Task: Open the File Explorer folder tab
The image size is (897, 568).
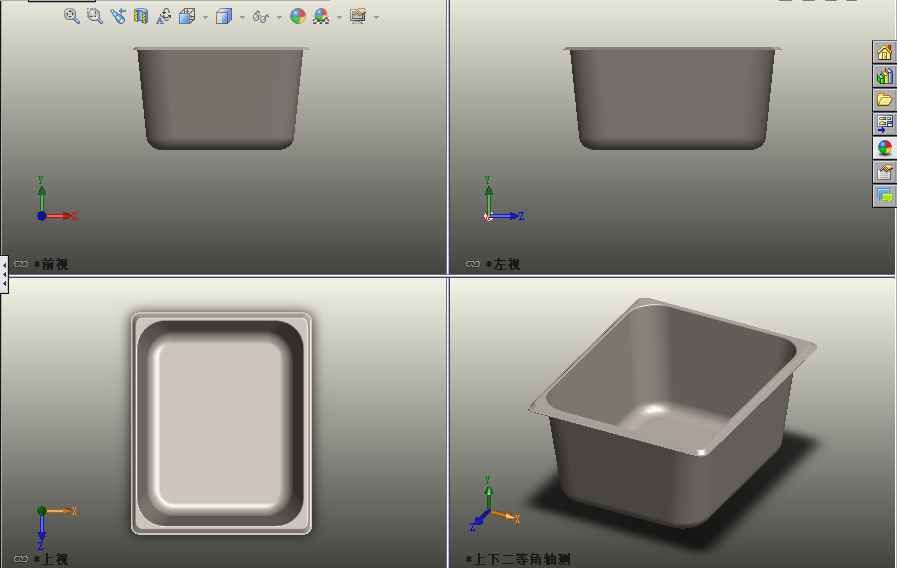Action: pos(884,100)
